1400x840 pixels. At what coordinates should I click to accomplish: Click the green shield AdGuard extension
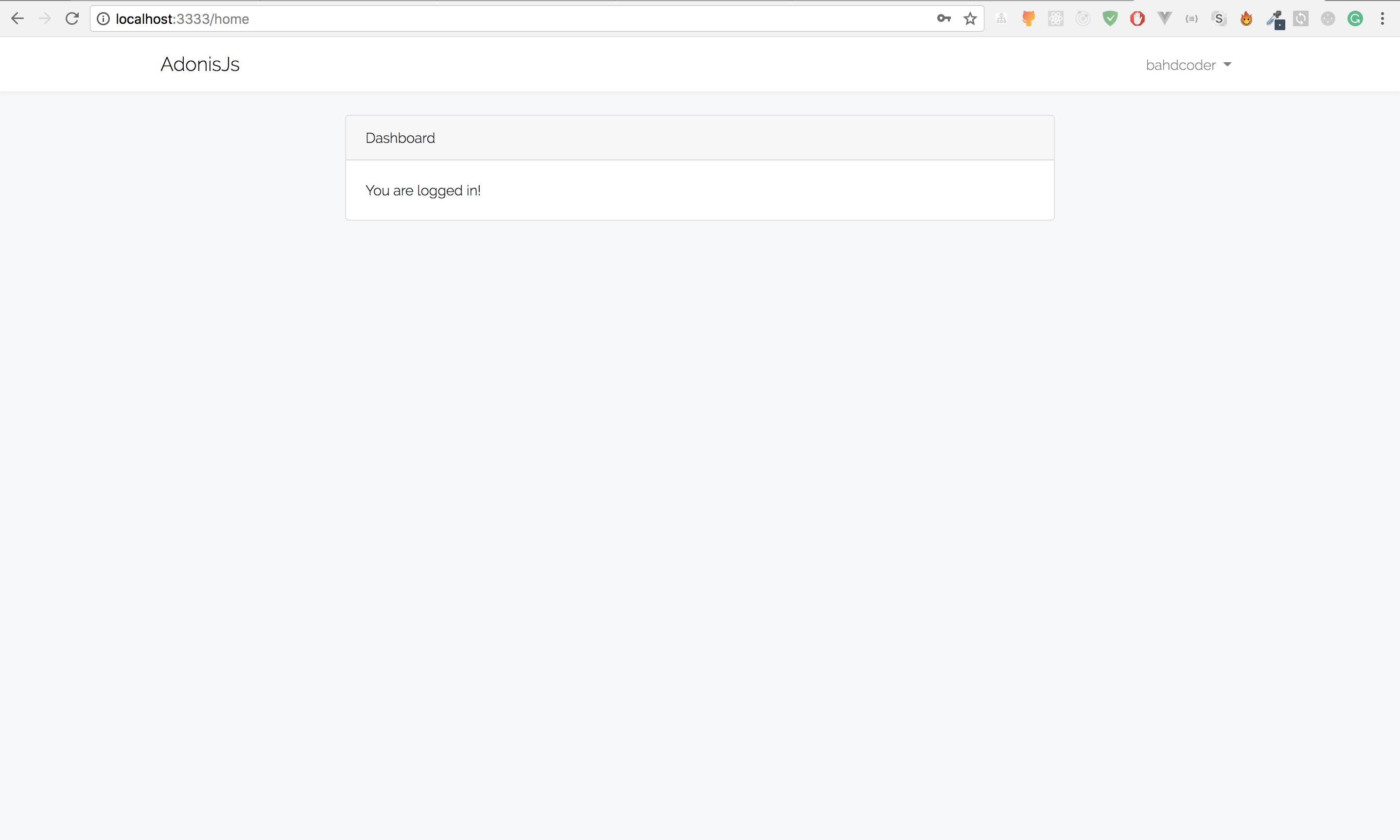point(1110,18)
